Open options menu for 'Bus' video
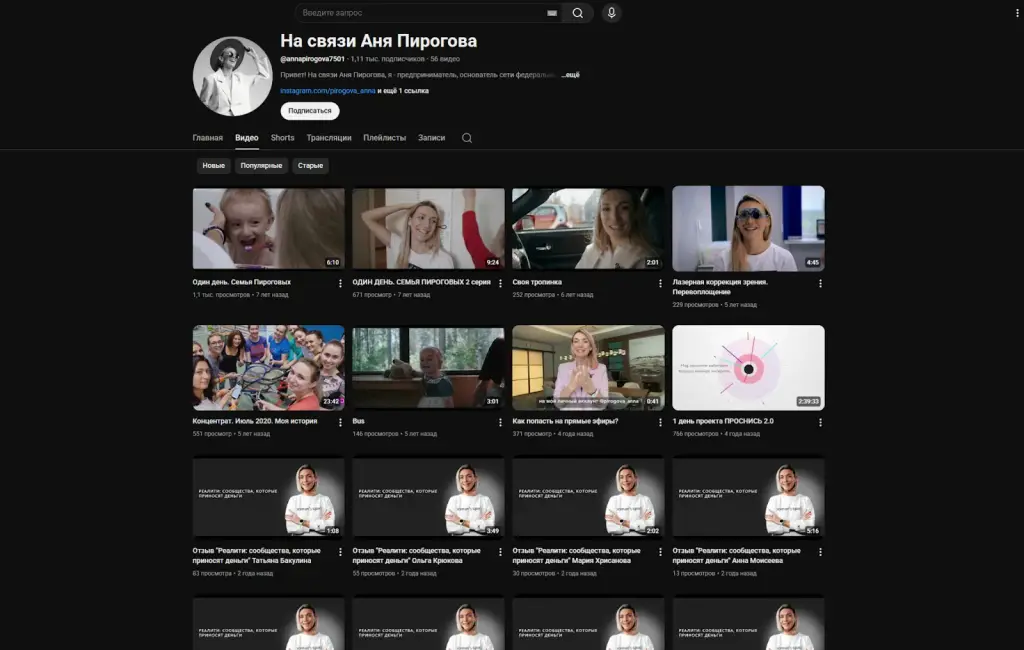This screenshot has width=1024, height=650. [500, 423]
